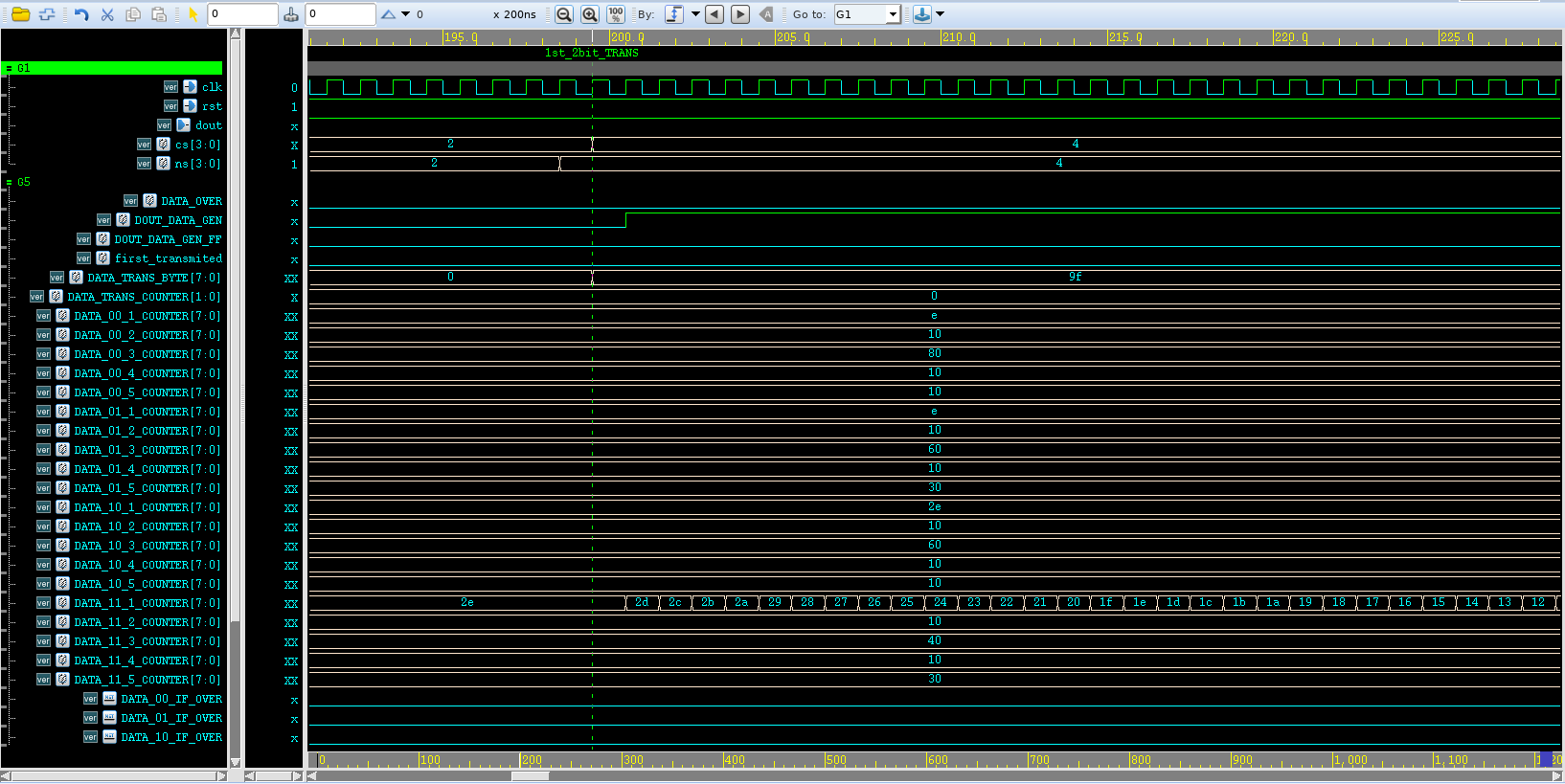Collapse the group 05 expander
The width and height of the screenshot is (1565, 784).
[9, 182]
